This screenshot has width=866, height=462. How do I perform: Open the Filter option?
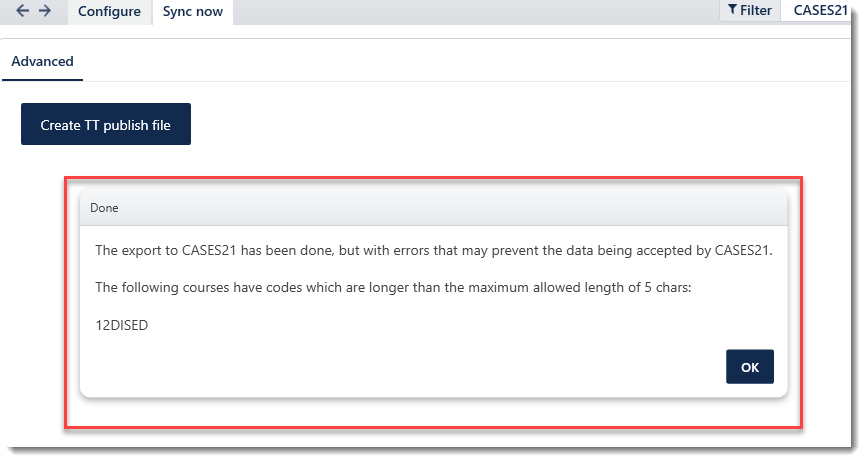(x=750, y=10)
